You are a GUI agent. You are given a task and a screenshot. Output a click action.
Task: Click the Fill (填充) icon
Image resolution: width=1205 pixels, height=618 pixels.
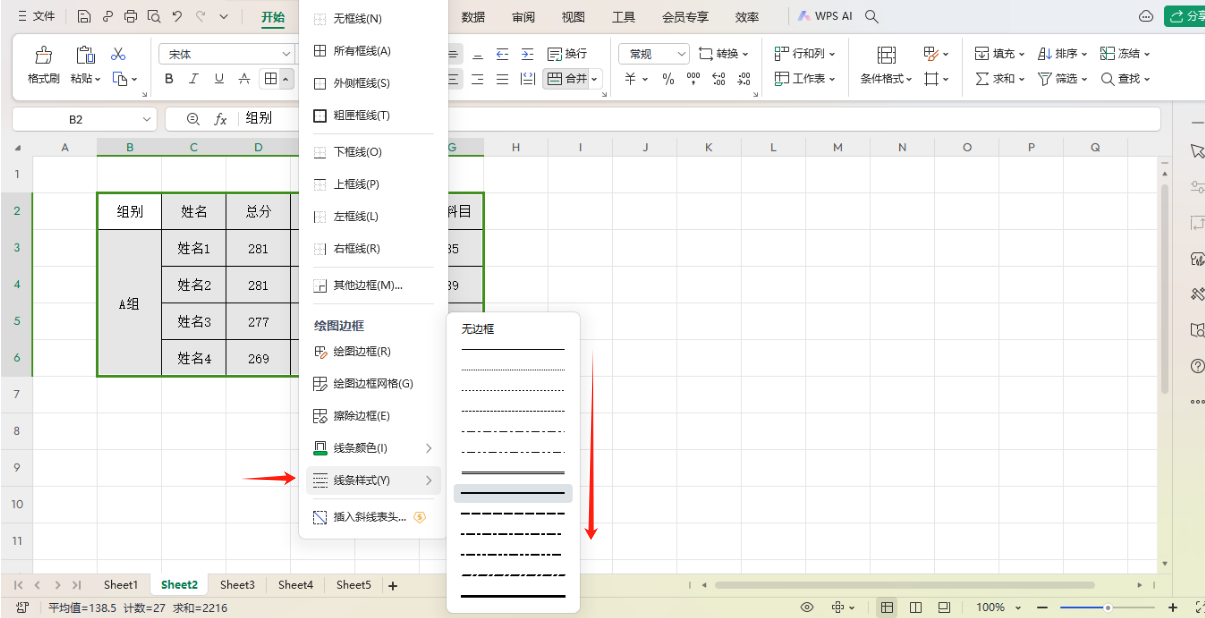click(x=982, y=54)
